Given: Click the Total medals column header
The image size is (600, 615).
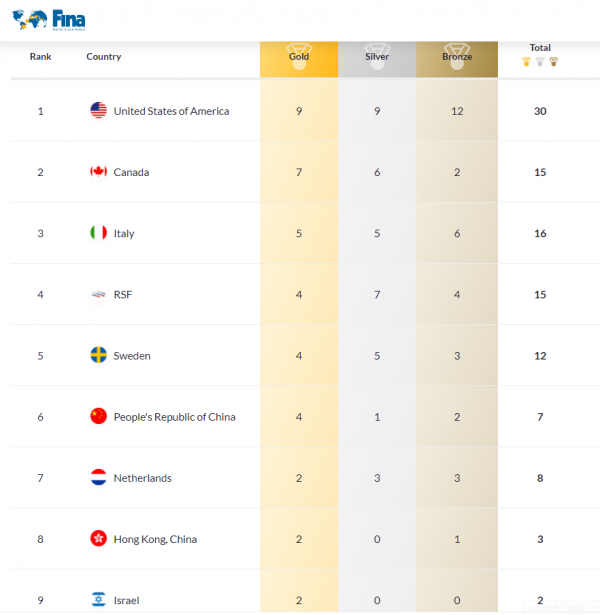Looking at the screenshot, I should [540, 48].
